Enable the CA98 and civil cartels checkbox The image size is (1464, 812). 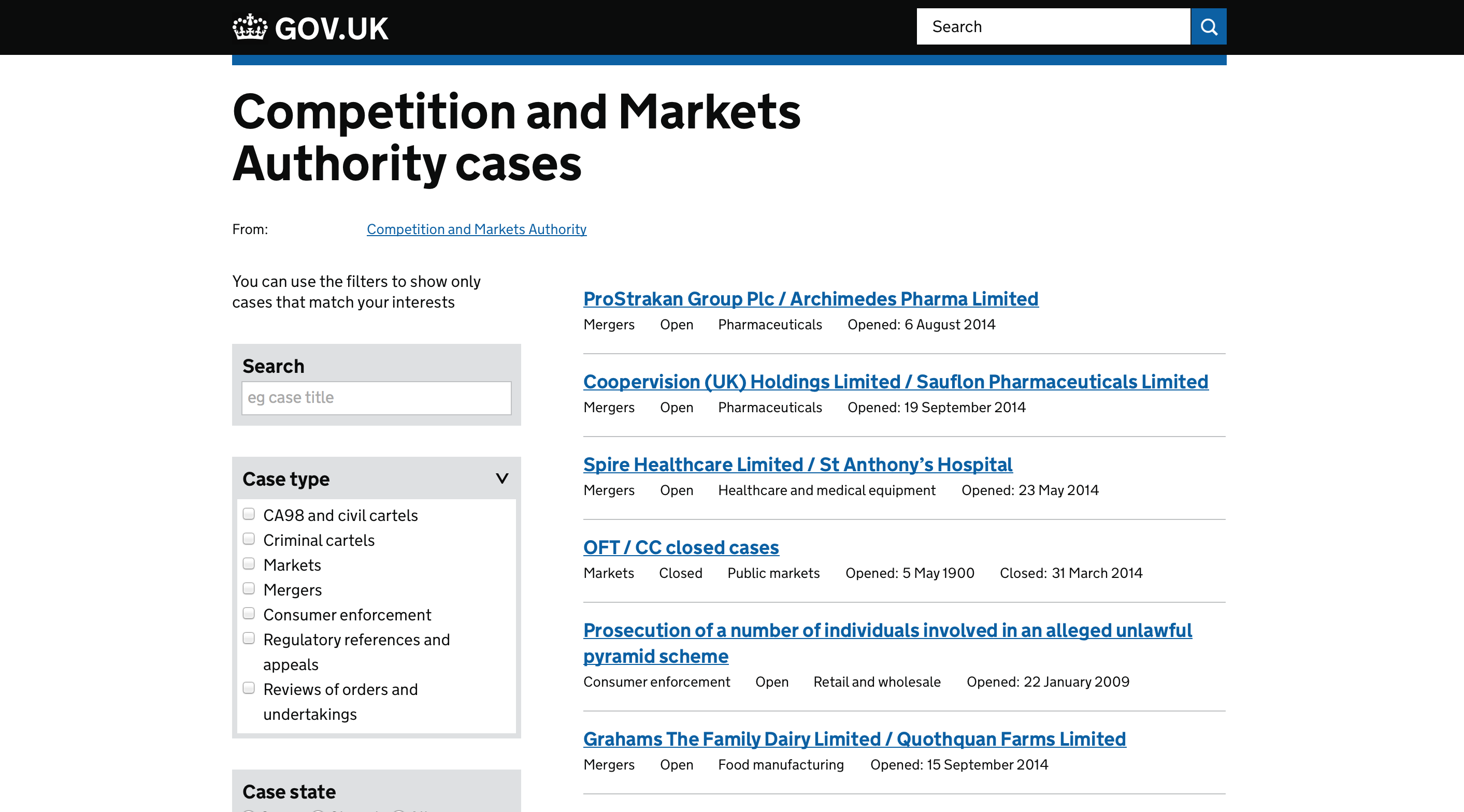click(249, 514)
